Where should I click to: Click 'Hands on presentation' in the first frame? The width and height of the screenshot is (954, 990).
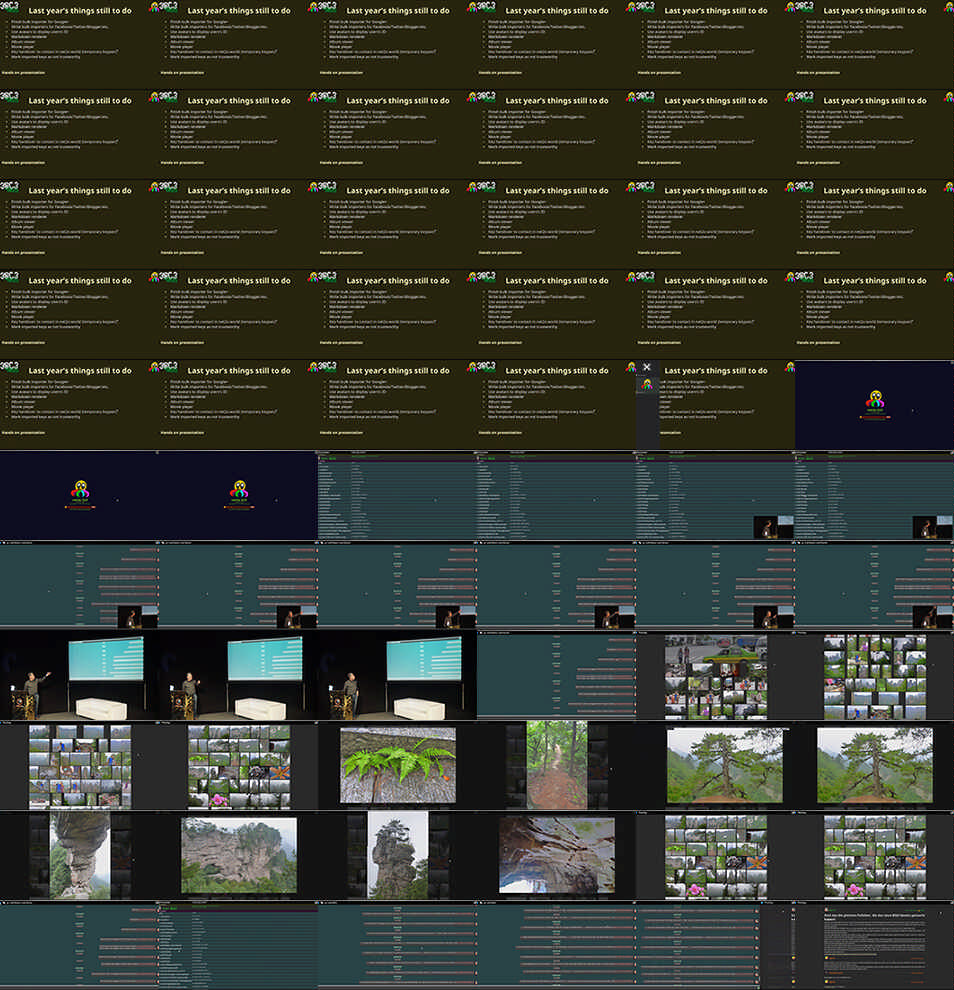click(23, 72)
